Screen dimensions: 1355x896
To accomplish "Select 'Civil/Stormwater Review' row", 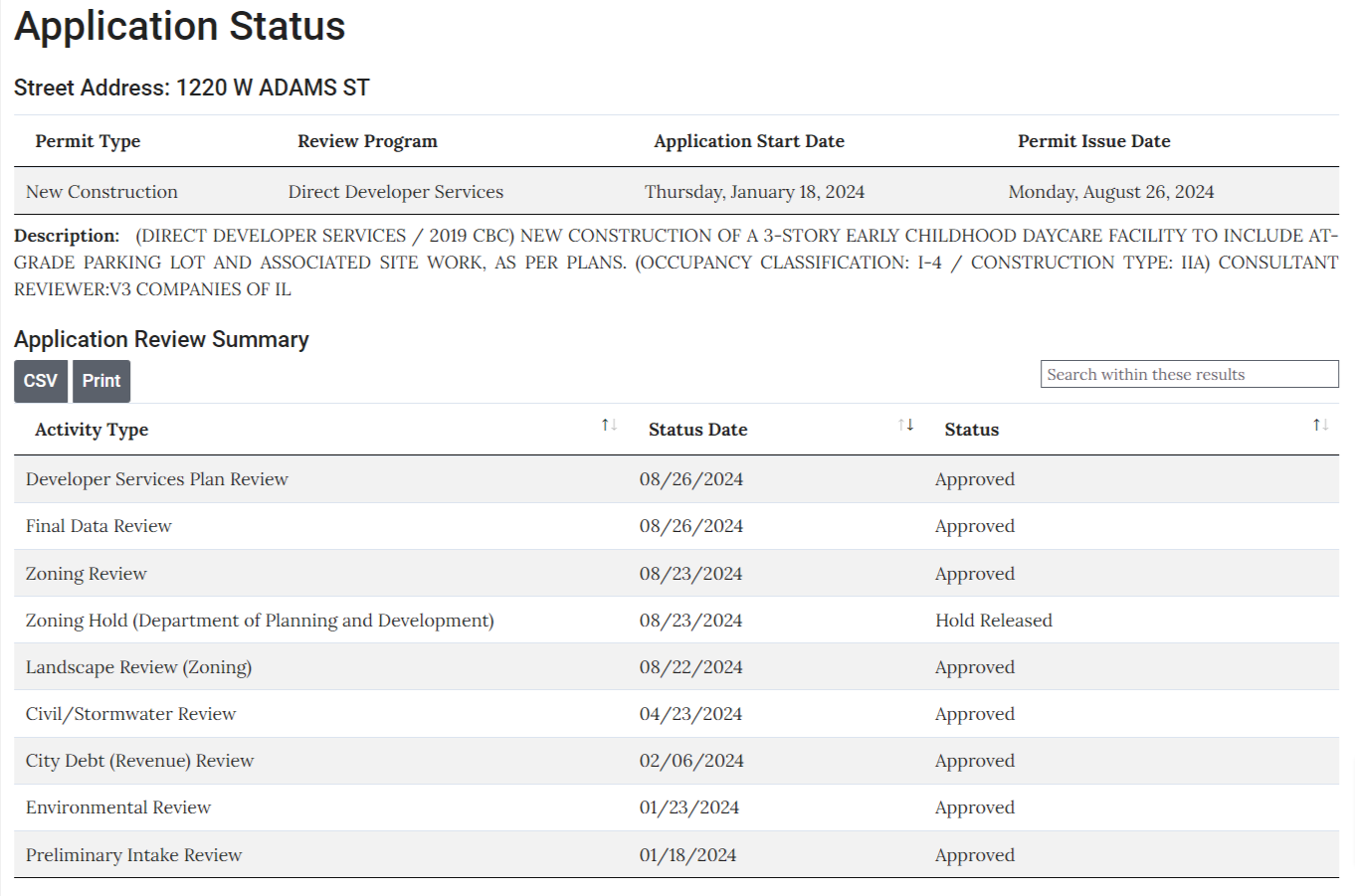I will pos(677,714).
